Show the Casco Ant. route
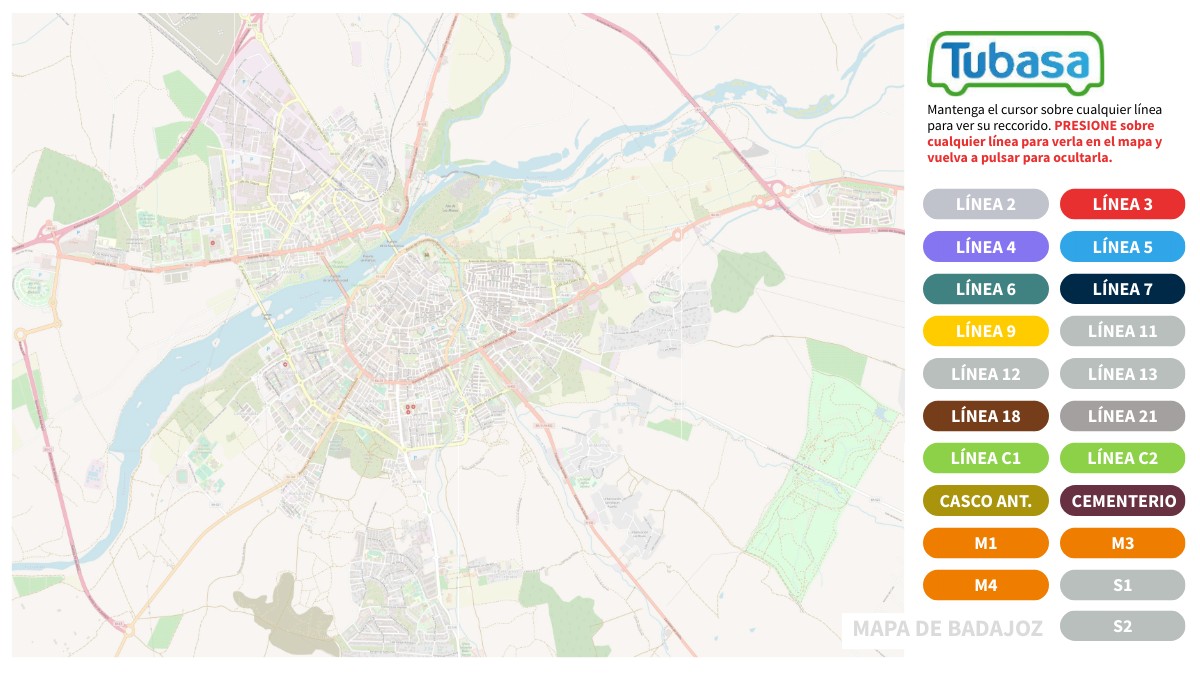The height and width of the screenshot is (676, 1200). pyautogui.click(x=985, y=501)
